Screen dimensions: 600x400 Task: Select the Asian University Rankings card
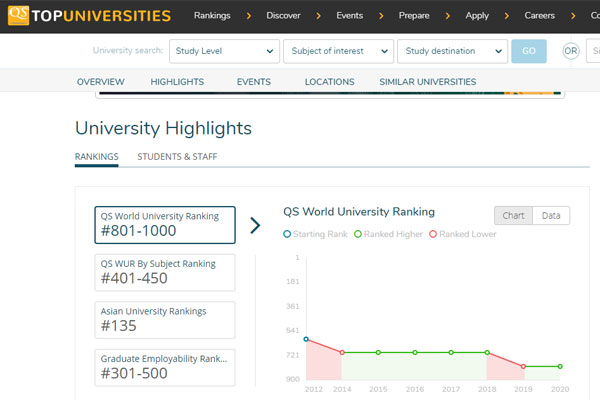(165, 320)
